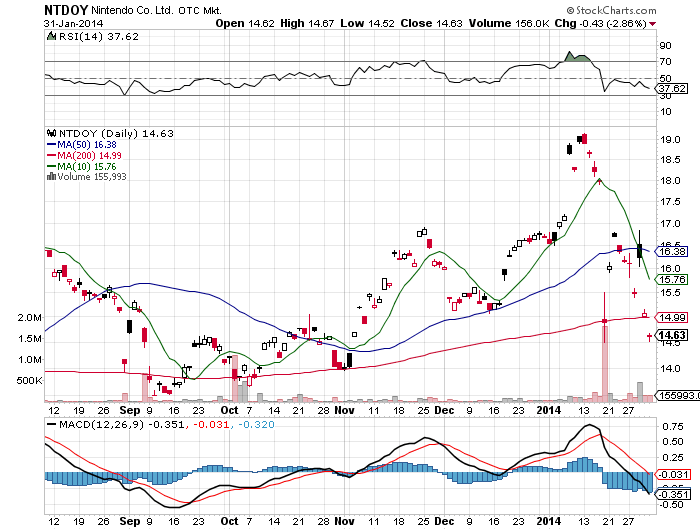
Task: Click the MACD 0.75 axis label
Action: click(673, 427)
